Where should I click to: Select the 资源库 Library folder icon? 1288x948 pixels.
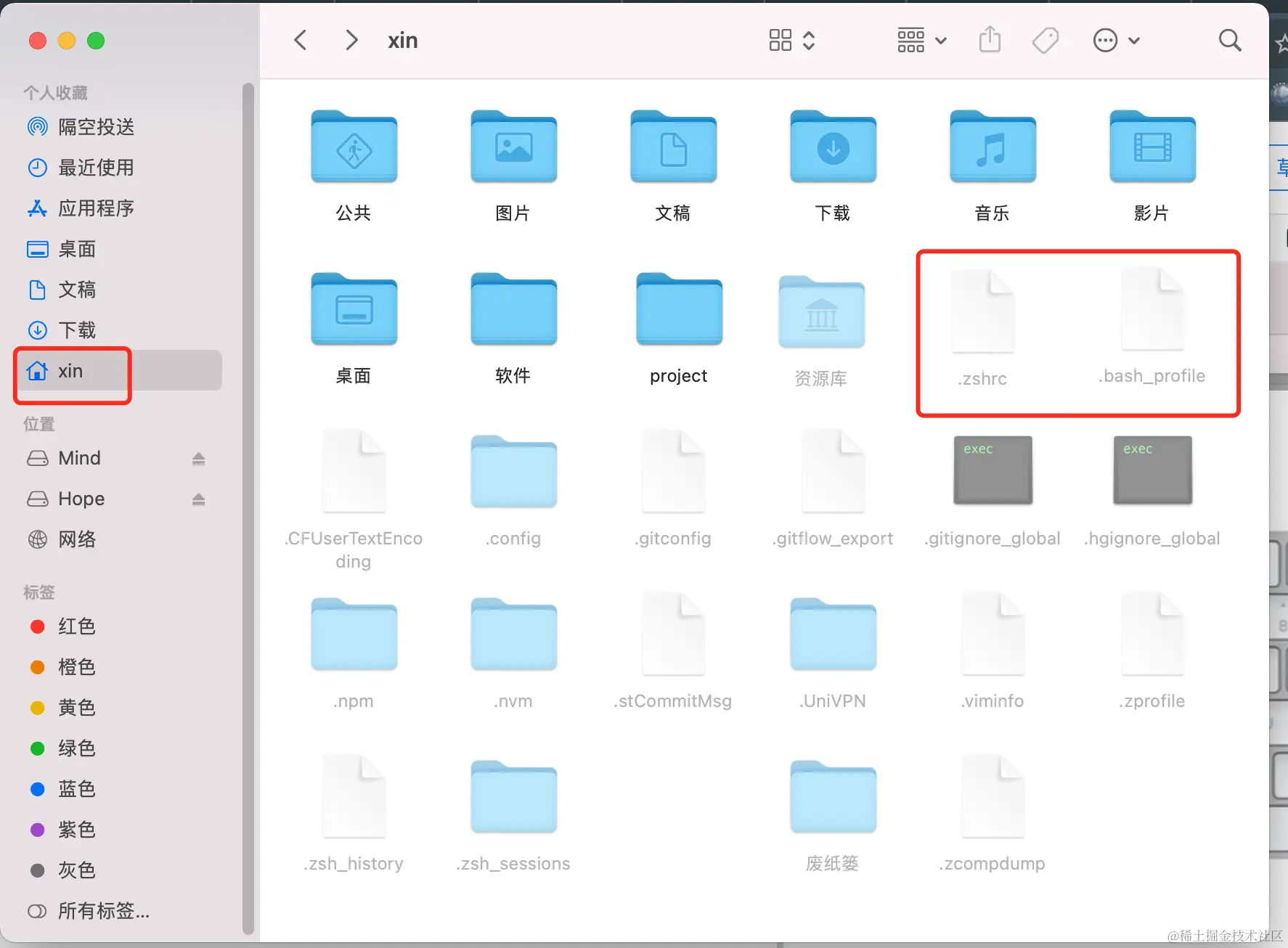821,312
